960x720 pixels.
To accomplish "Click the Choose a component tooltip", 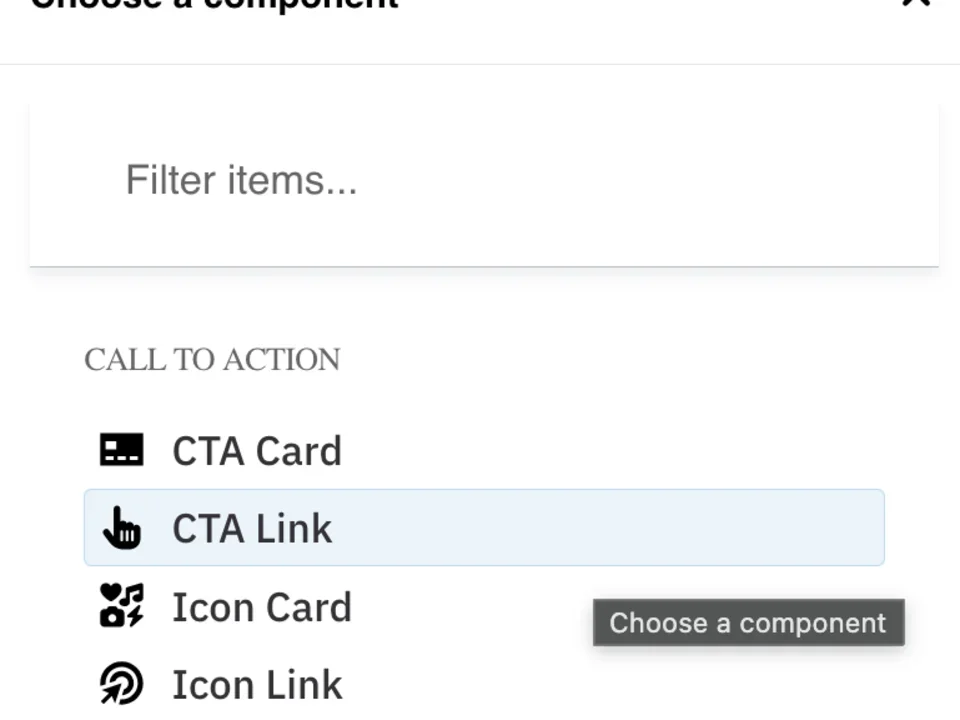I will [748, 622].
